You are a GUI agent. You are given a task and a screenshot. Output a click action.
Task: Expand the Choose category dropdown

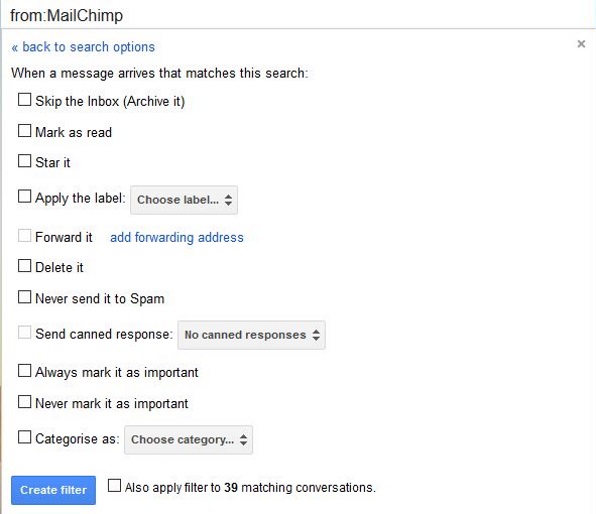coord(189,440)
